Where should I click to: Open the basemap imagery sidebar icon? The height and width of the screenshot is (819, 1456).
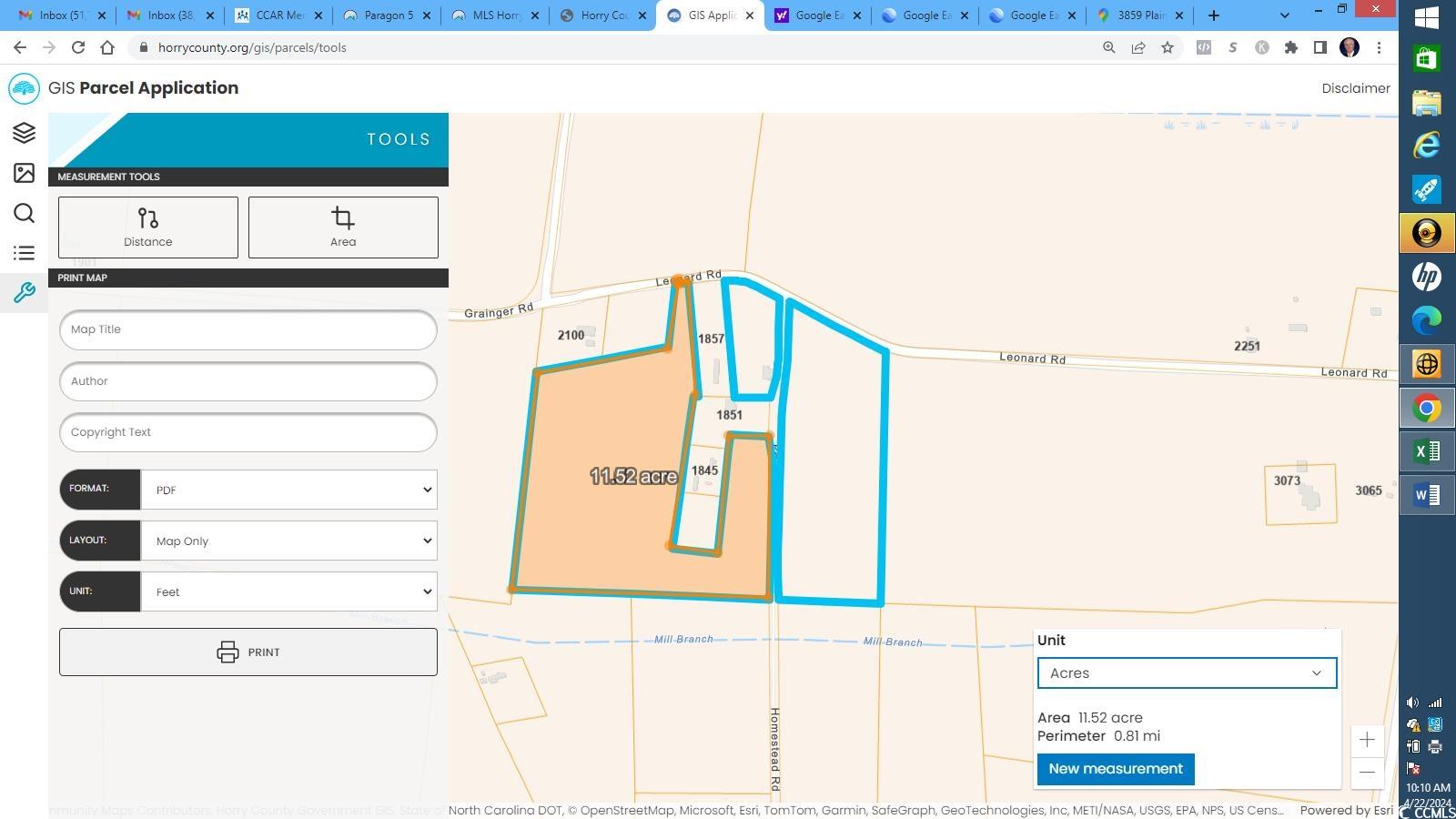(x=24, y=173)
